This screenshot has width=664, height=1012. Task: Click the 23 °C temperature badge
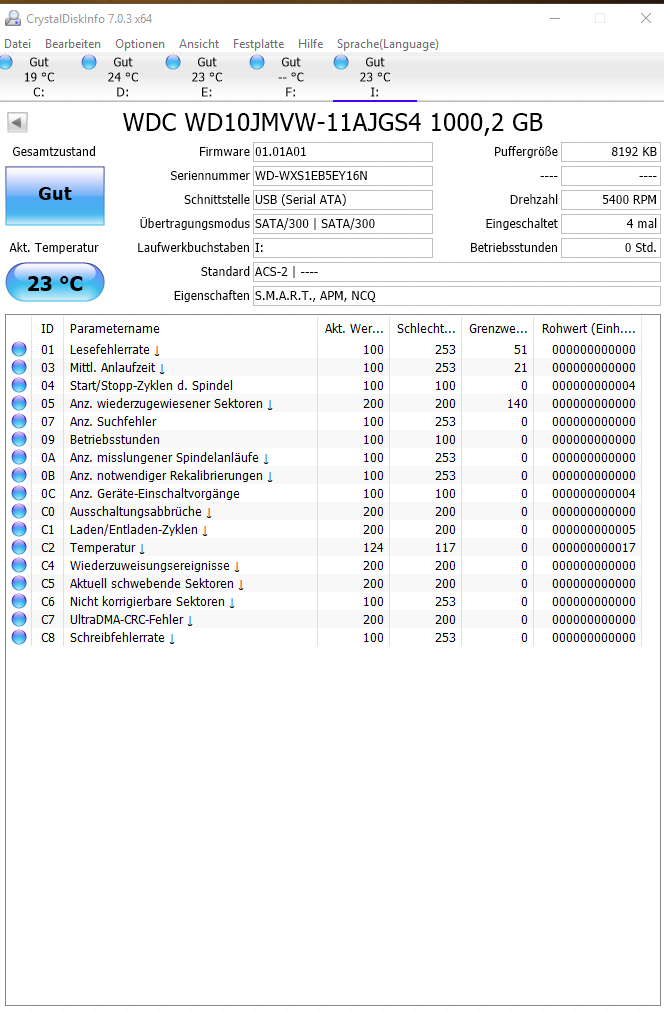55,283
